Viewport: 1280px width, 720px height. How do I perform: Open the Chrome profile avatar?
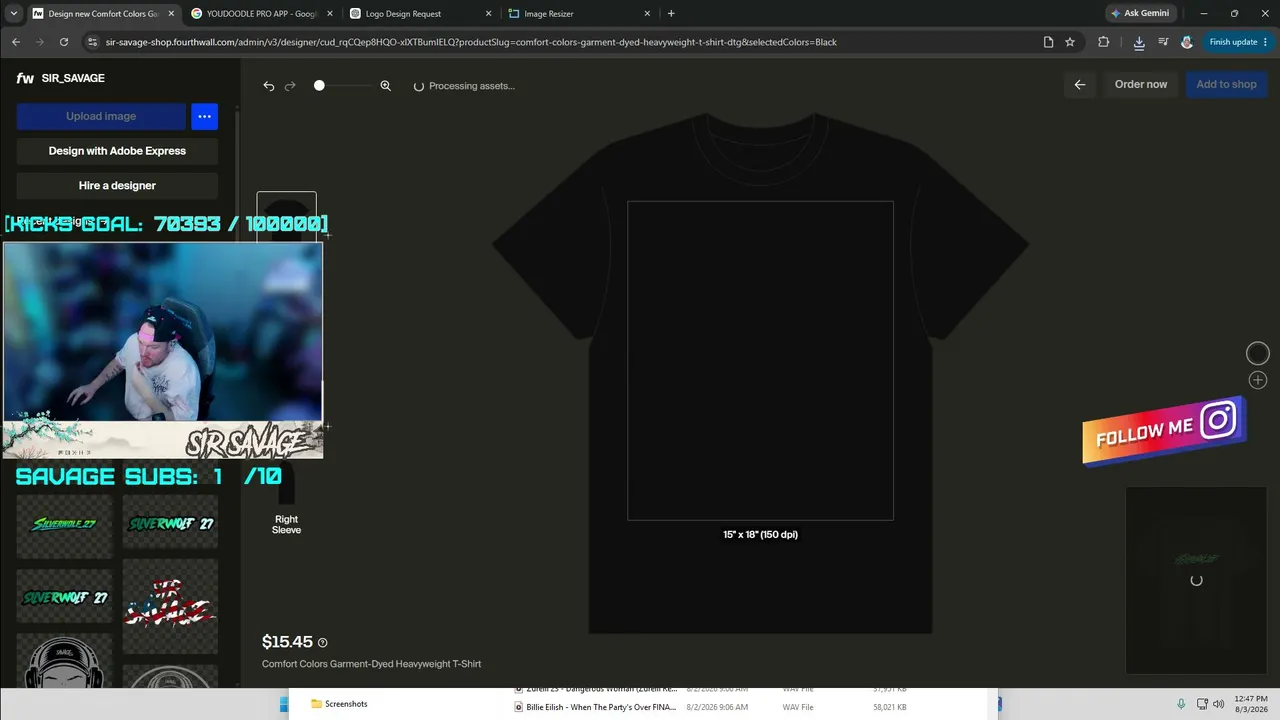tap(1187, 42)
